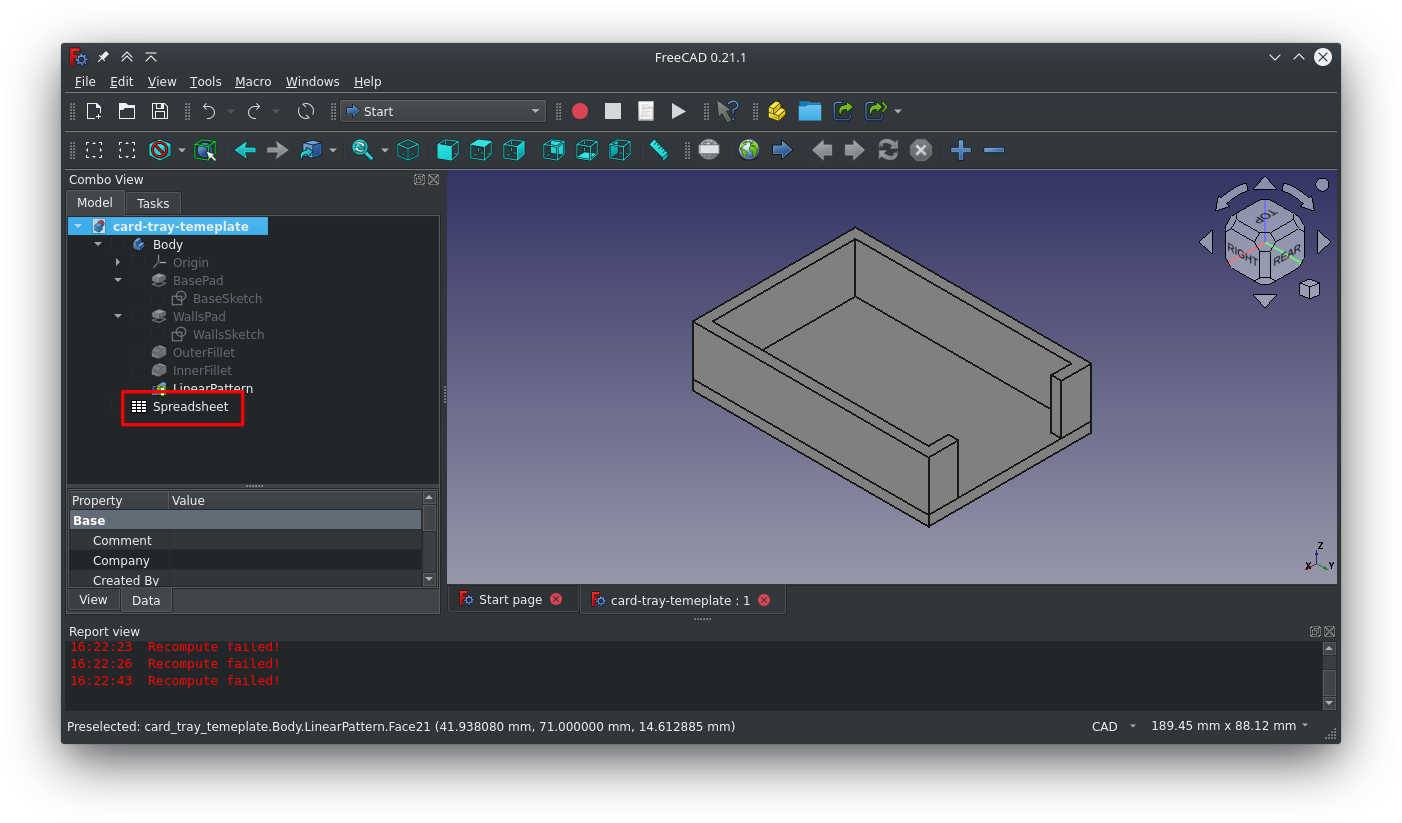Open website using the globe icon
Screen dimensions: 1402x823
(749, 150)
